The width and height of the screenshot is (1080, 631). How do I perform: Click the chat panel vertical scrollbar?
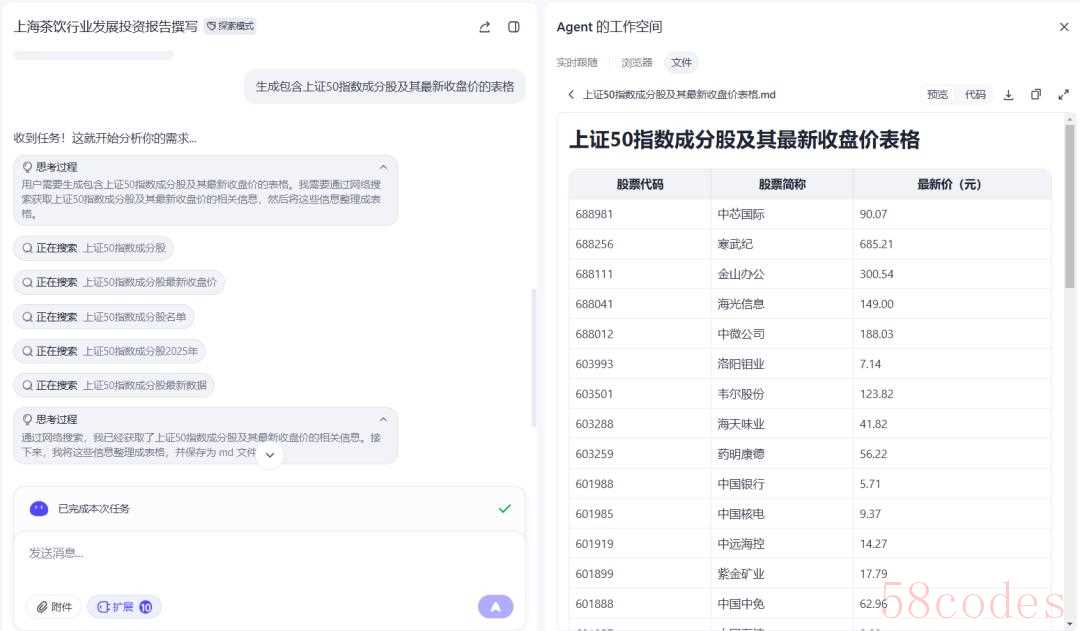[533, 358]
